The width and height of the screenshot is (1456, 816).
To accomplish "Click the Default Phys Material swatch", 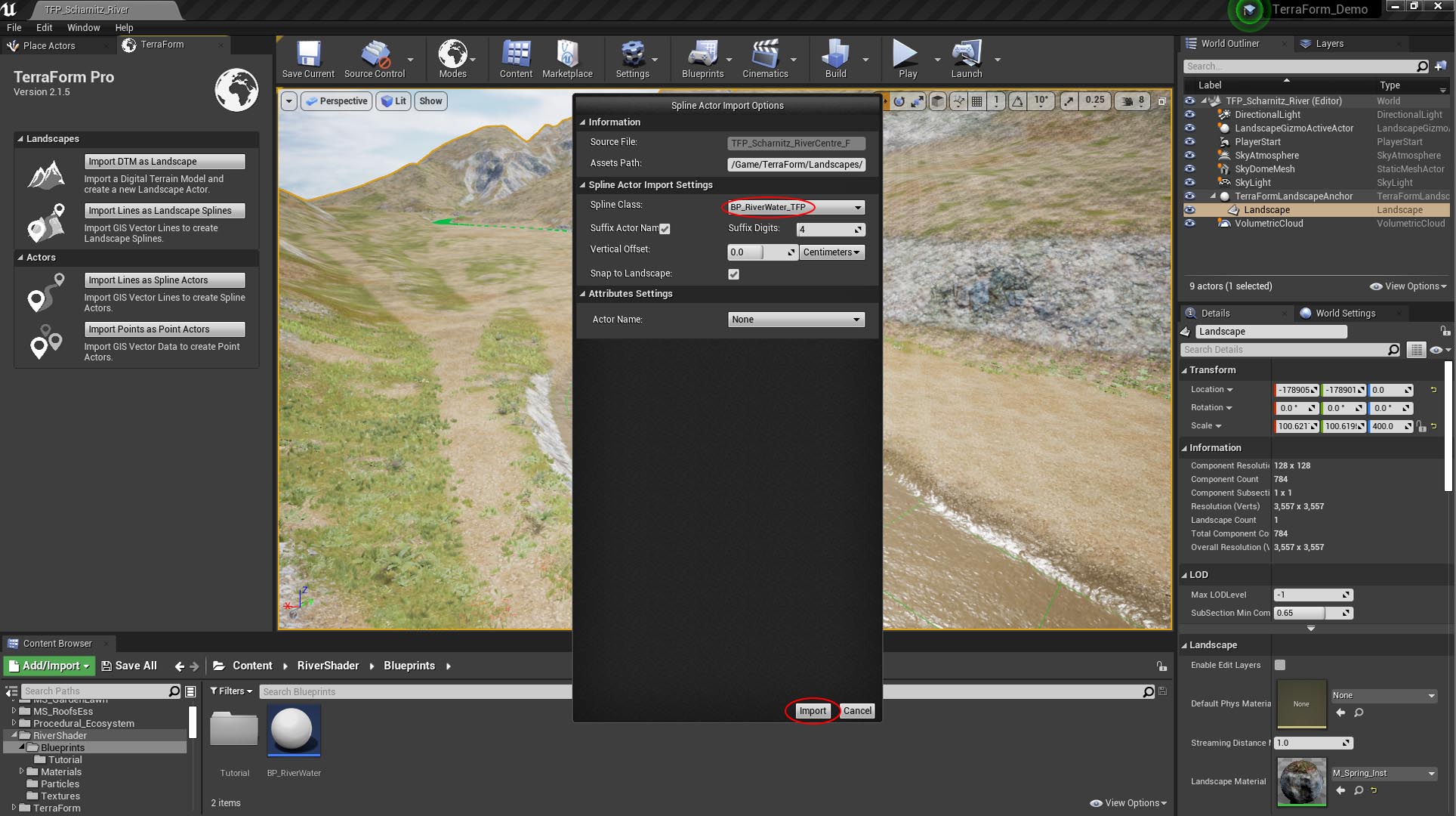I will [x=1301, y=704].
